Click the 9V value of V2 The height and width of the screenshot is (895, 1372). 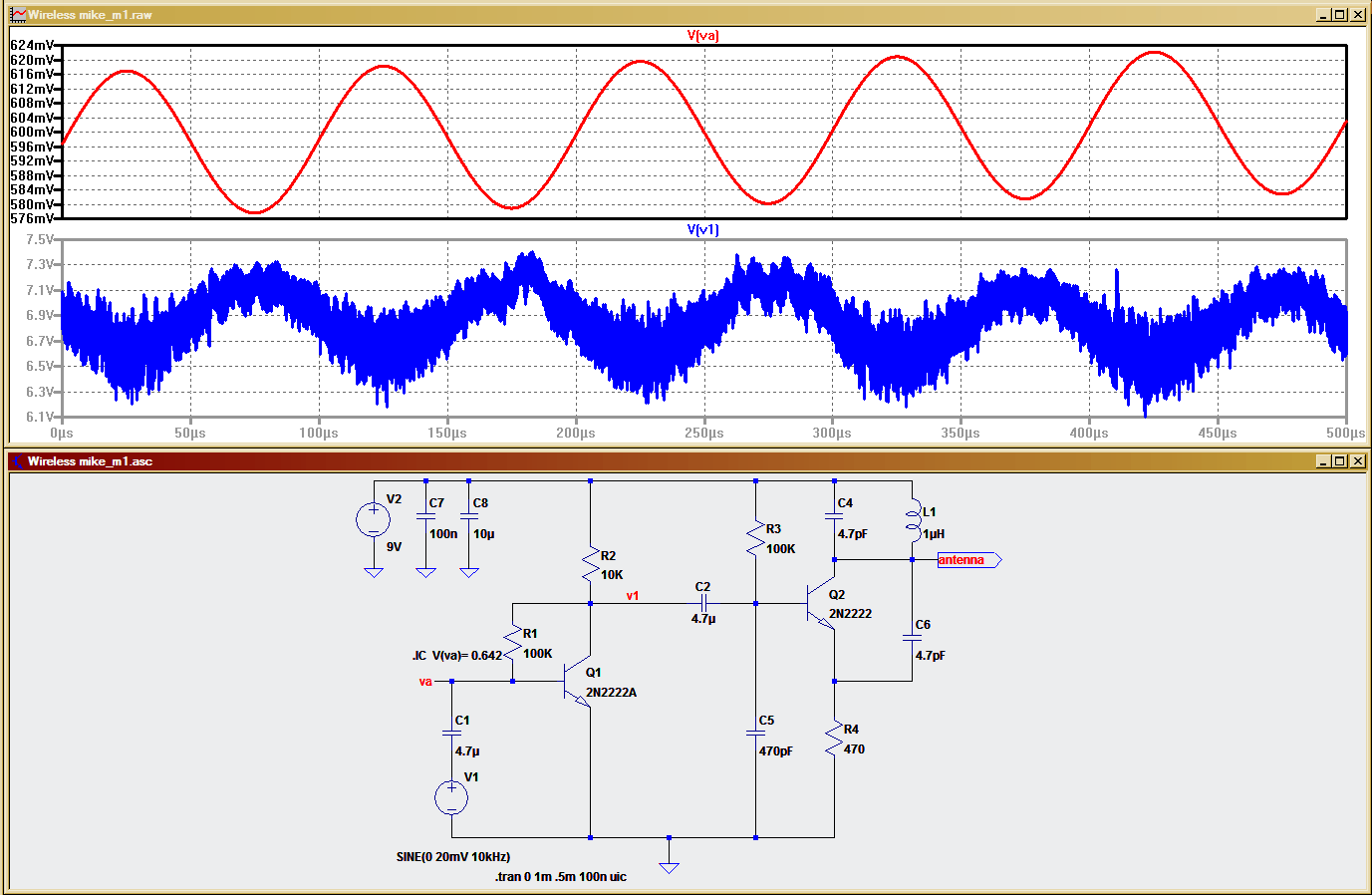coord(394,547)
